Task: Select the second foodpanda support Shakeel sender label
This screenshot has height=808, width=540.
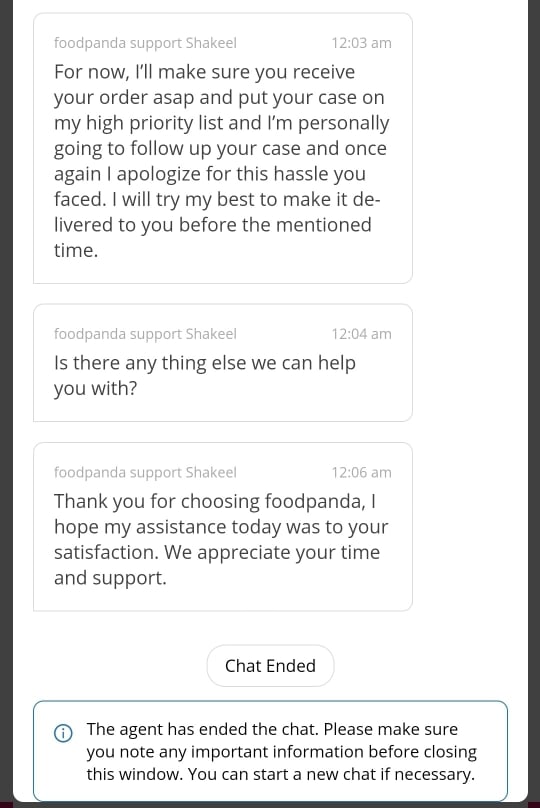Action: 145,334
